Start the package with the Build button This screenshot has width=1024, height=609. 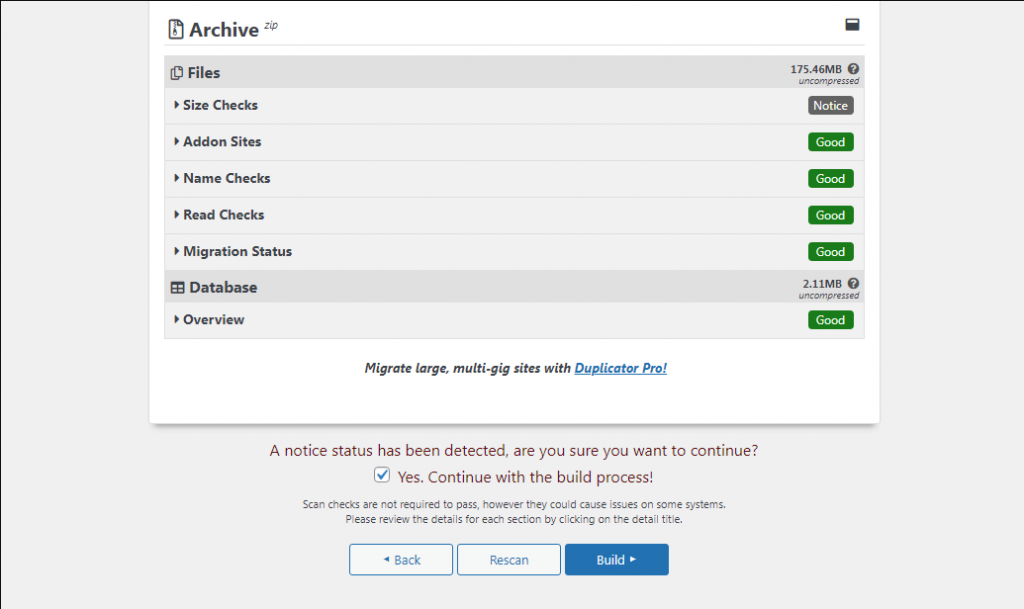coord(616,559)
